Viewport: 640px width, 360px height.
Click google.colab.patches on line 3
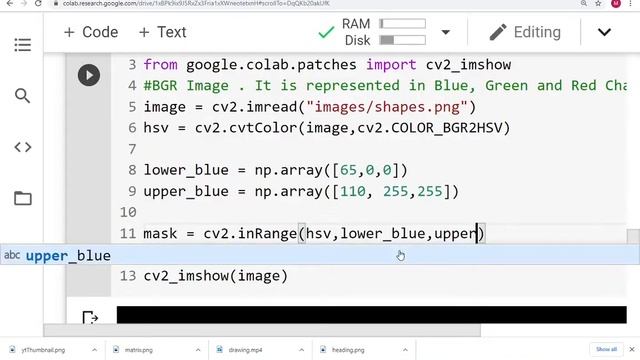(271, 65)
